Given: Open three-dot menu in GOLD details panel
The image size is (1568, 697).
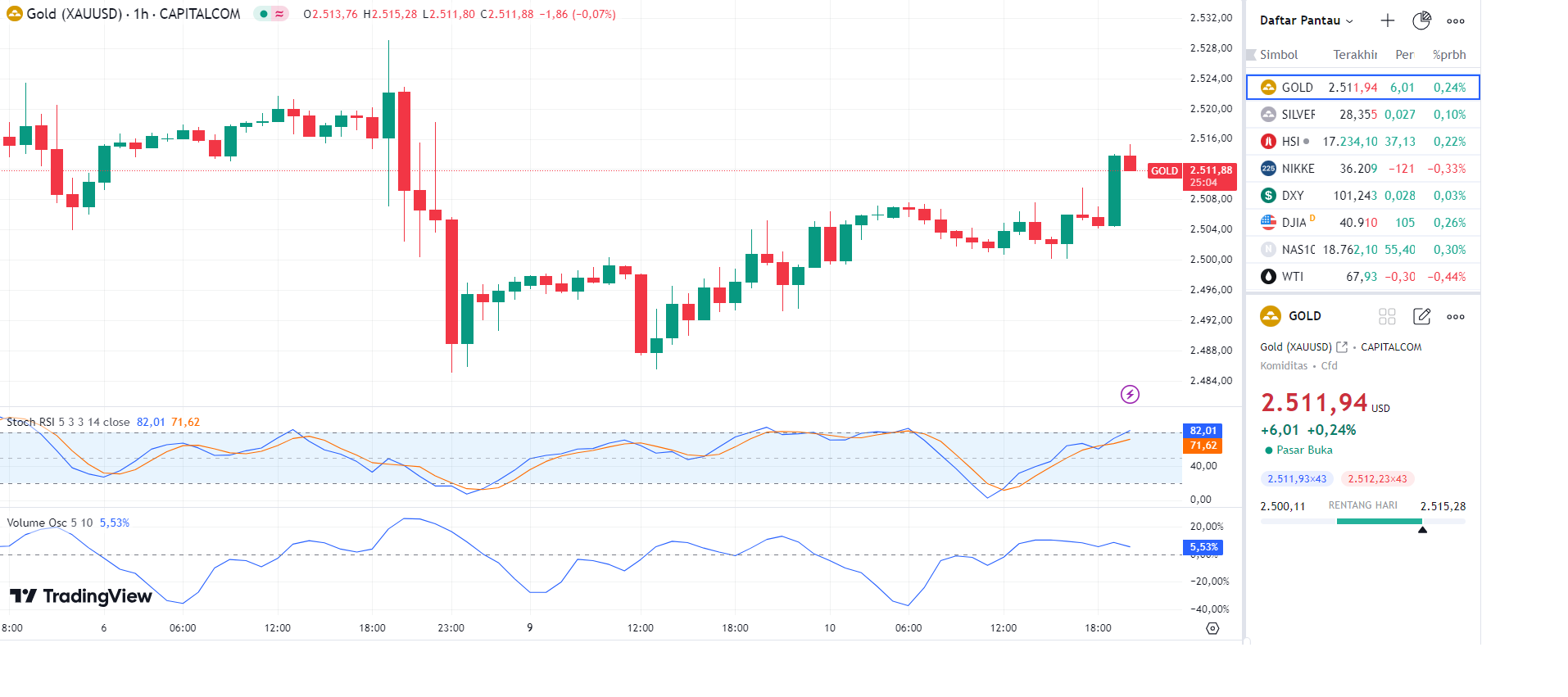Looking at the screenshot, I should pos(1456,317).
